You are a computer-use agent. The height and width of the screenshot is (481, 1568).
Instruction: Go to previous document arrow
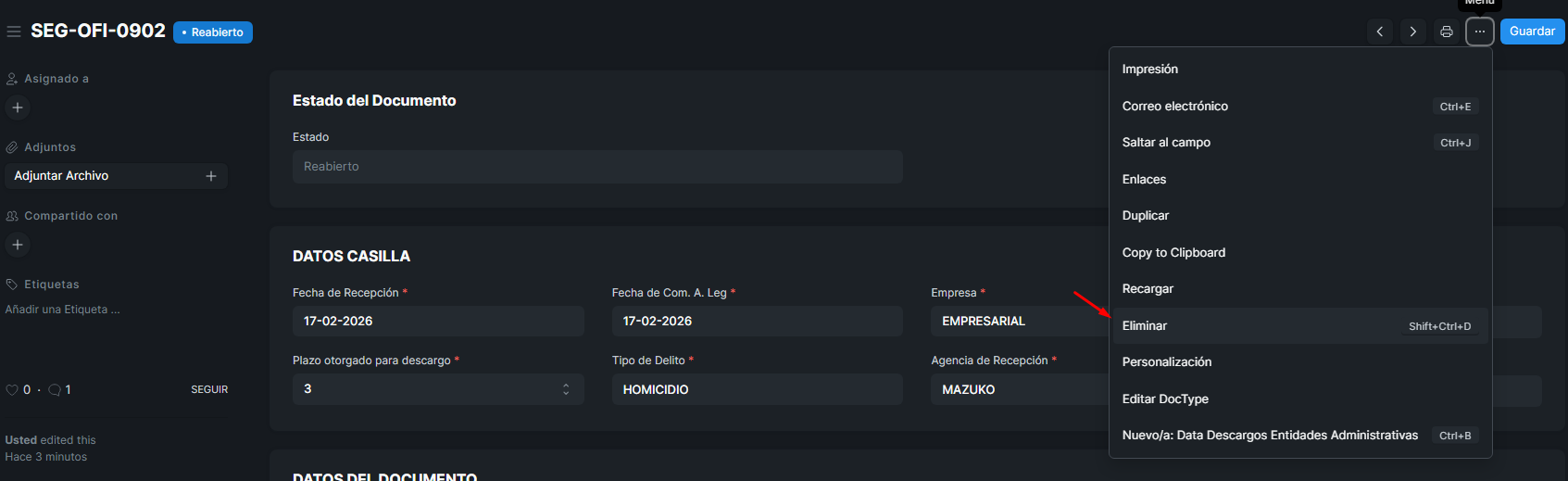1380,32
